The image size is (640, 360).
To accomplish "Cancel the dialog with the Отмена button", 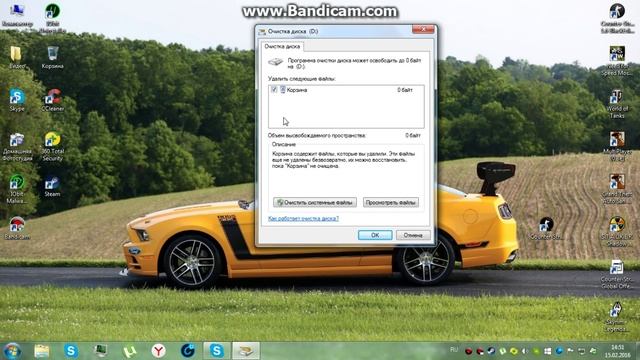I will (413, 235).
